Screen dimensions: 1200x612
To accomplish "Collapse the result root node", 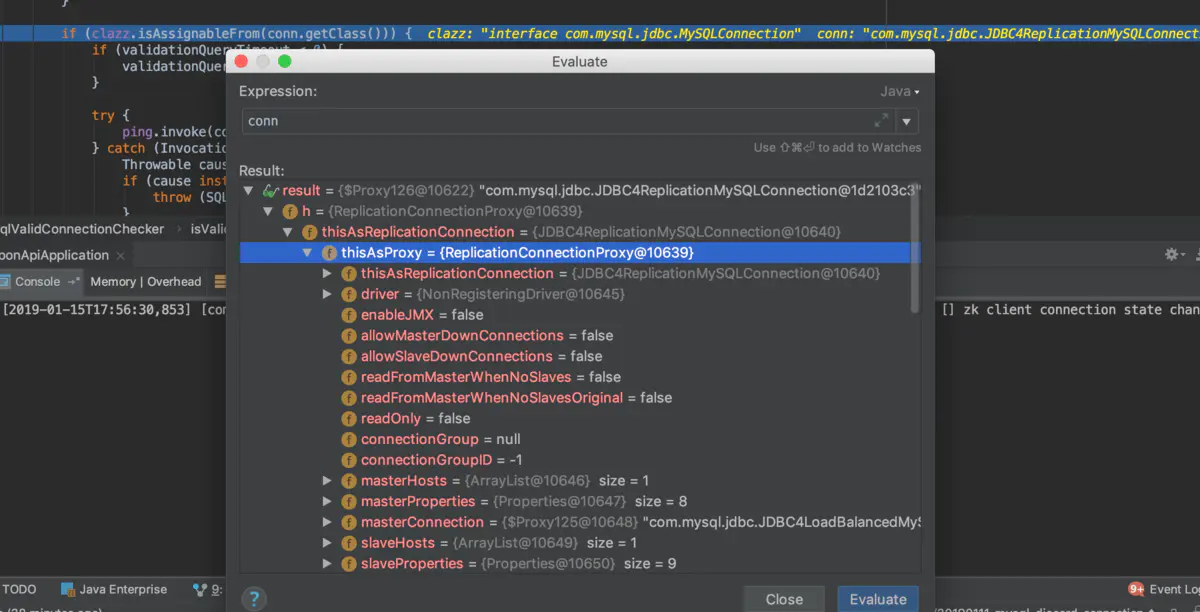I will click(249, 191).
